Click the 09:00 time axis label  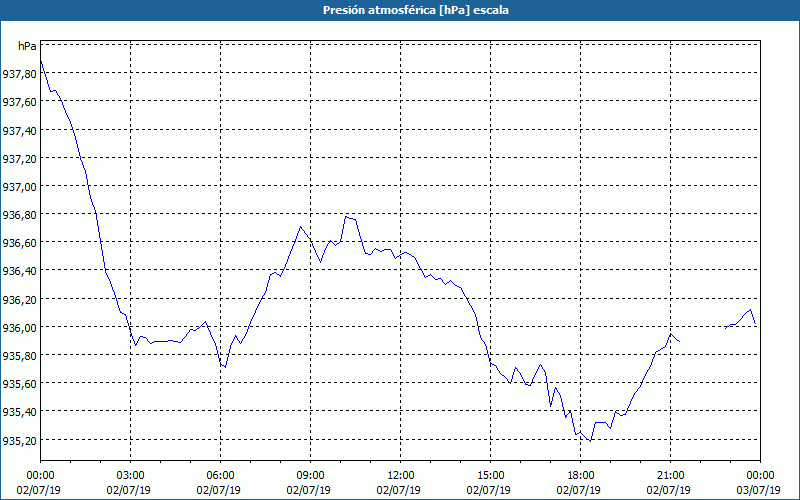coord(310,476)
